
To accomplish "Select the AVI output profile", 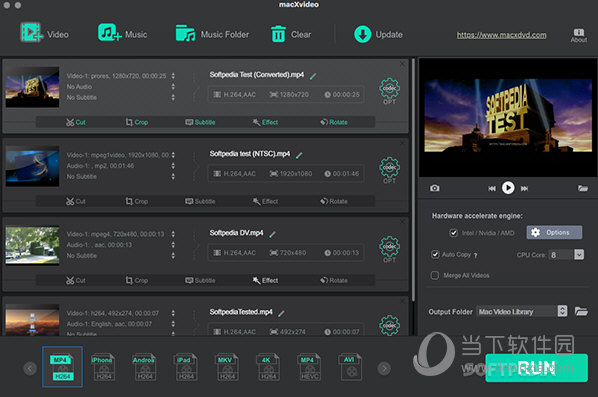I will [350, 367].
